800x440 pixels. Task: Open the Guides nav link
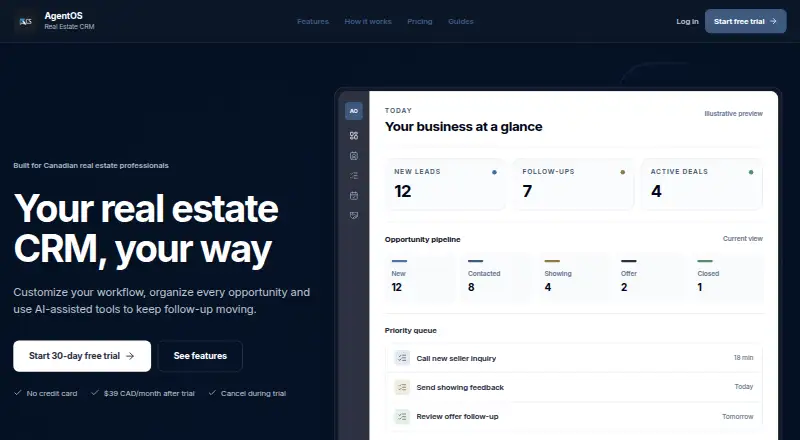click(x=461, y=21)
